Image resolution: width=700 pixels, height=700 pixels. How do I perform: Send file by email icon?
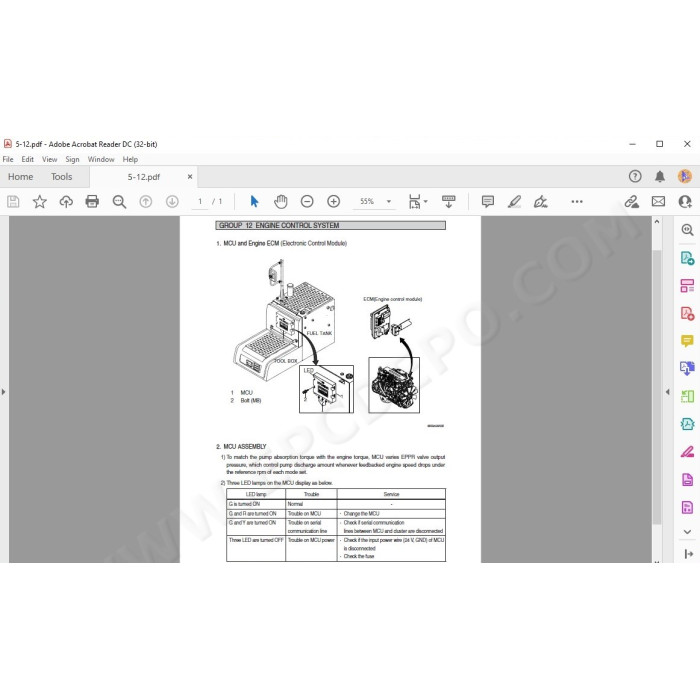(x=658, y=202)
